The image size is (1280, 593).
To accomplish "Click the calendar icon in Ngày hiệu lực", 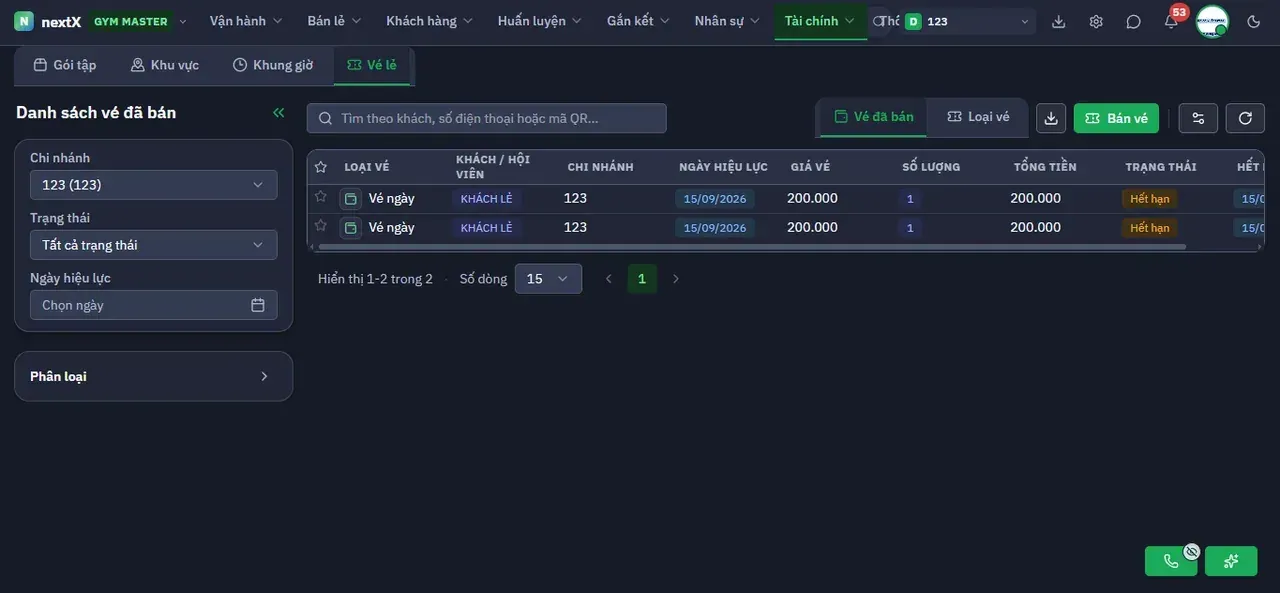I will pyautogui.click(x=258, y=305).
